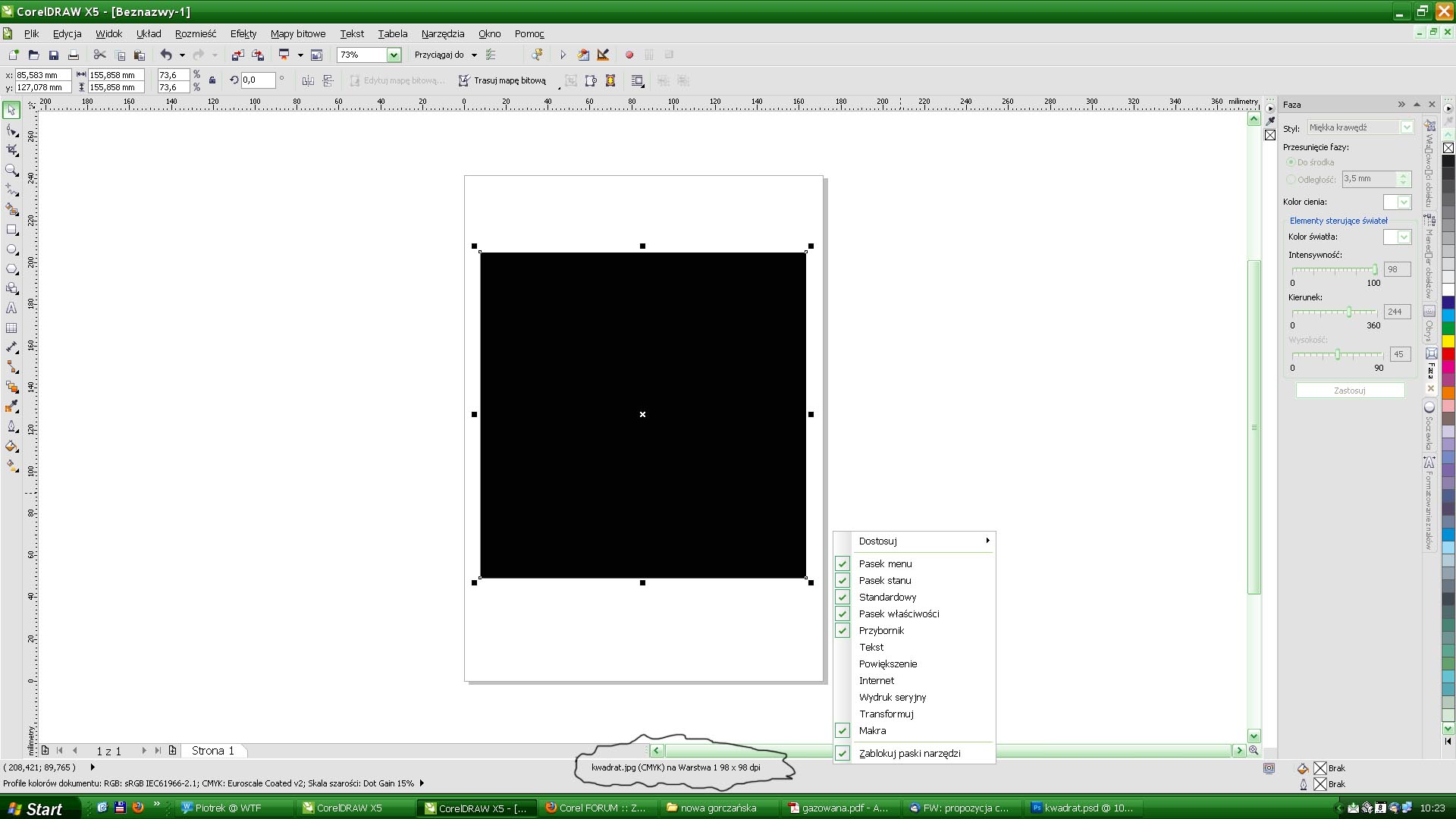Click the Print icon in toolbar
Viewport: 1456px width, 819px height.
click(74, 55)
